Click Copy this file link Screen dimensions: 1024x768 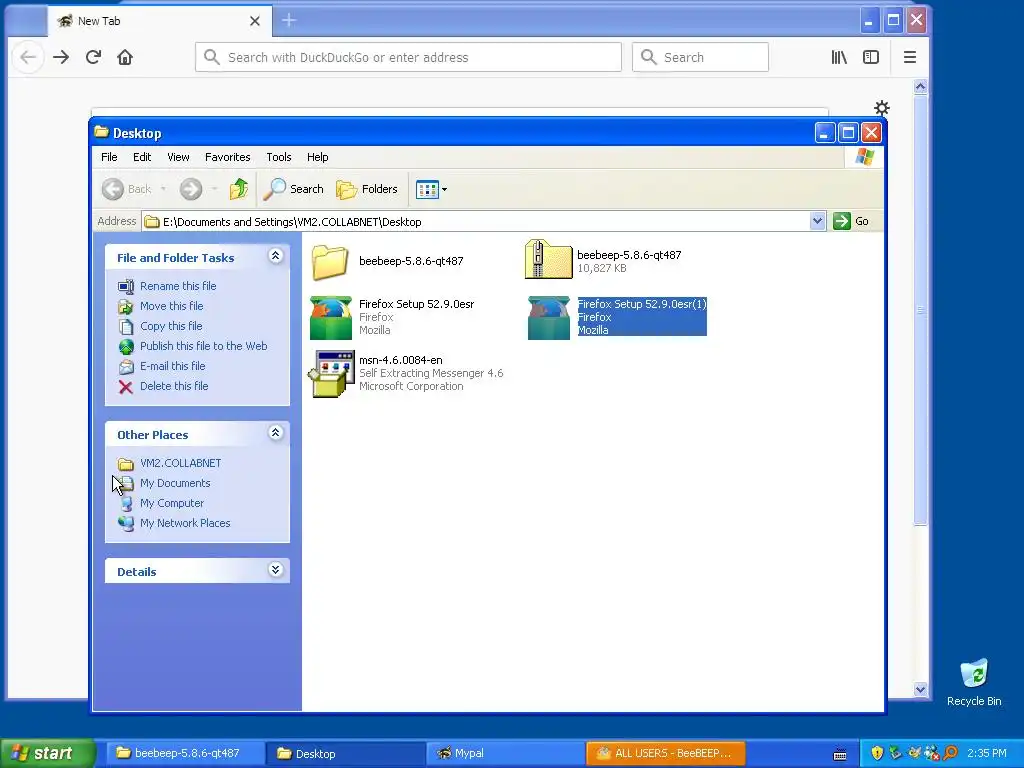coord(171,326)
